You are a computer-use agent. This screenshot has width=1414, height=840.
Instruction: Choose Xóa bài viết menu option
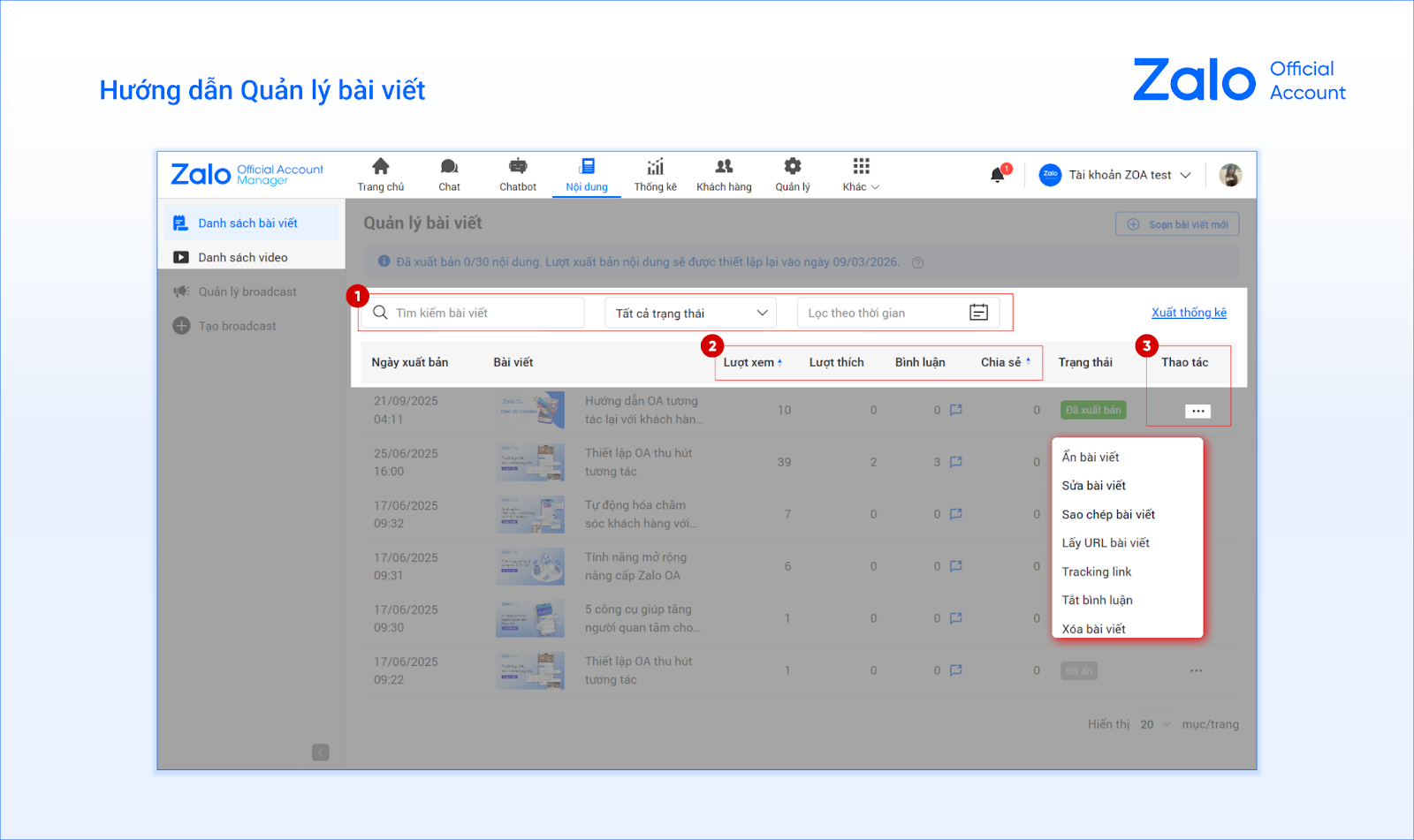point(1093,629)
